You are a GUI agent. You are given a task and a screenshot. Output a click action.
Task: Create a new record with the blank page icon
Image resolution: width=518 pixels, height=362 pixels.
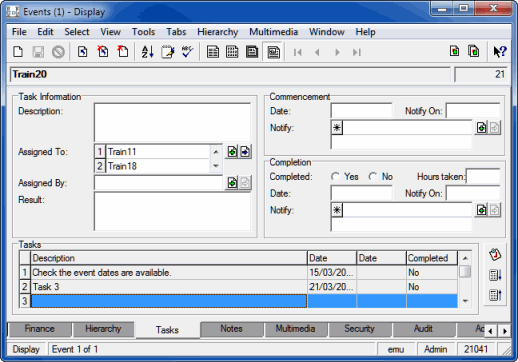click(x=18, y=52)
